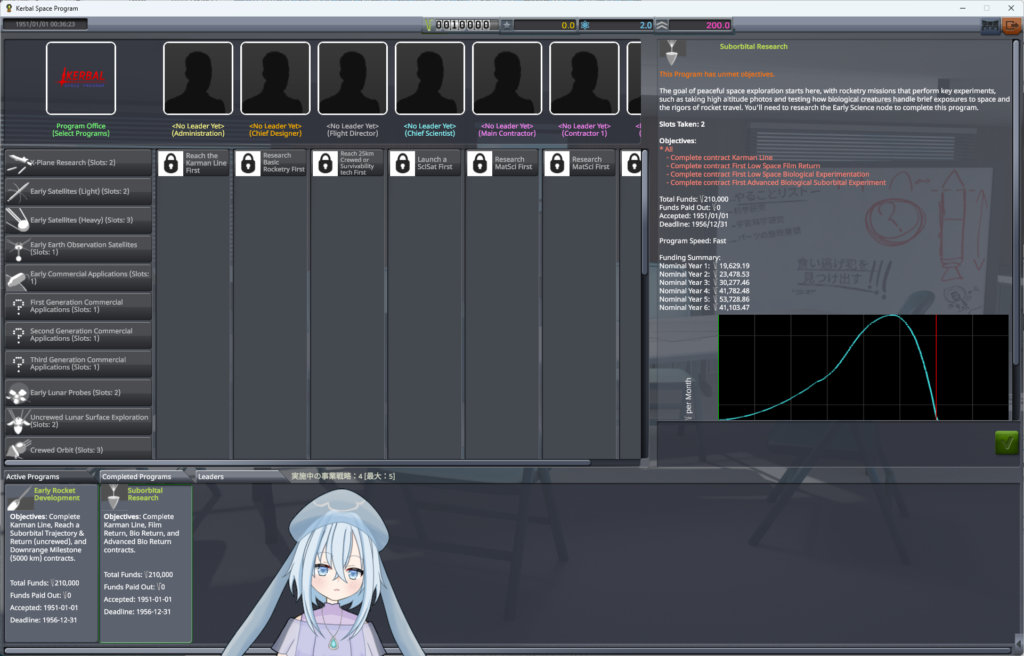1024x656 pixels.
Task: Click the orange exit building icon
Action: click(x=1010, y=27)
